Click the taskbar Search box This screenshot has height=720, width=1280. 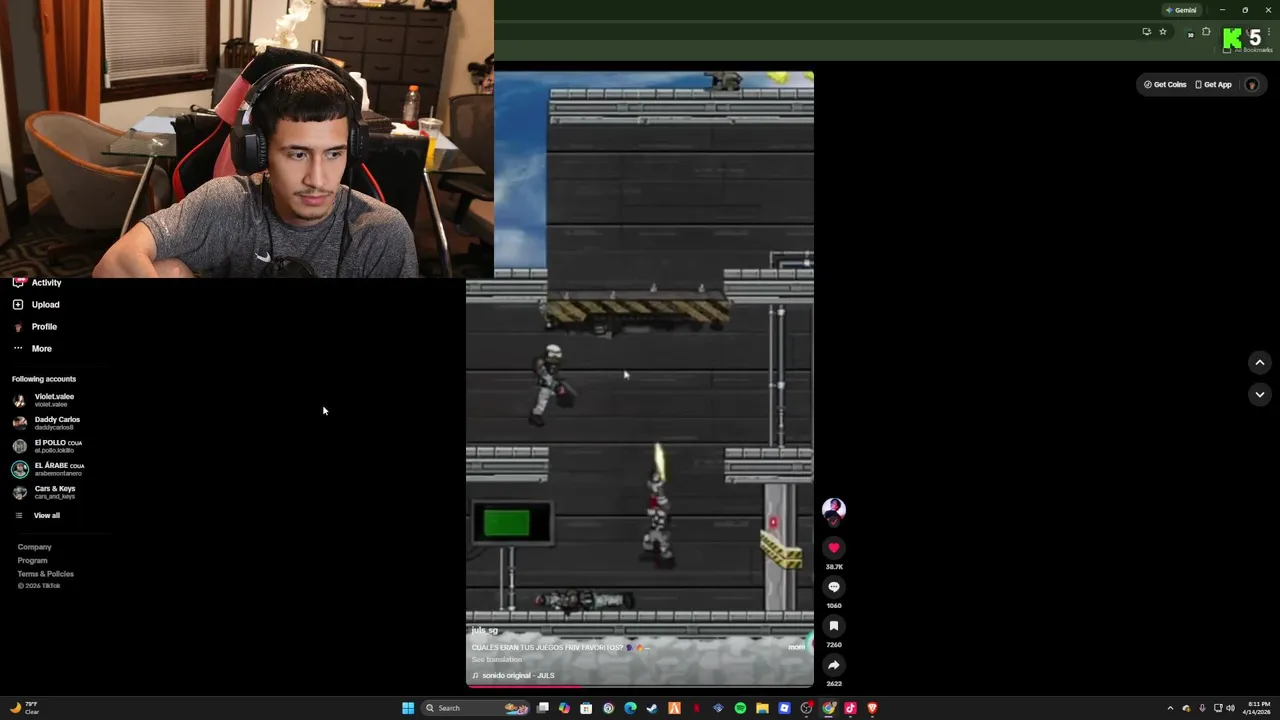476,708
